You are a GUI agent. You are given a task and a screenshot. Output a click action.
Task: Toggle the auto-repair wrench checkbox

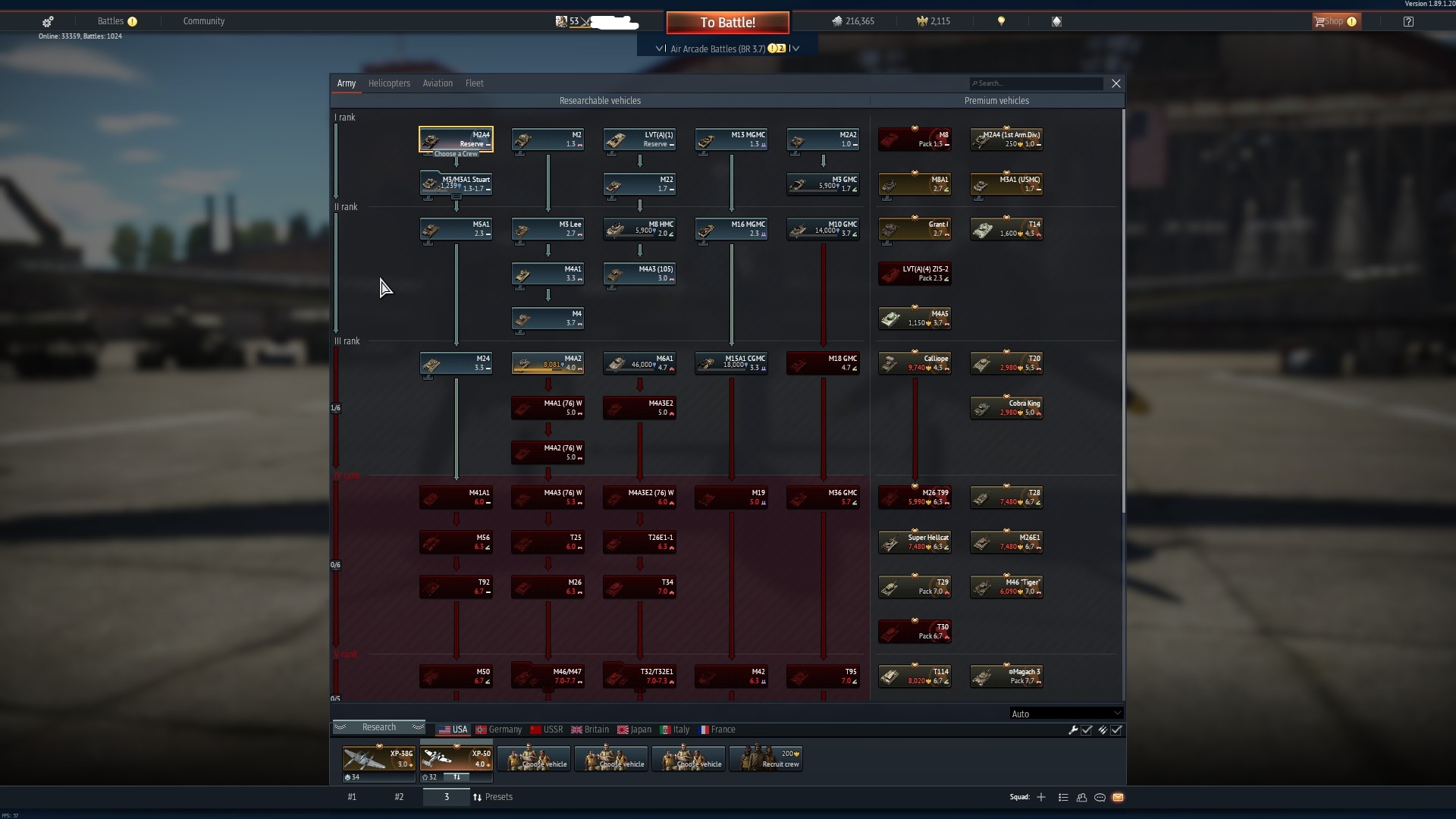point(1087,730)
